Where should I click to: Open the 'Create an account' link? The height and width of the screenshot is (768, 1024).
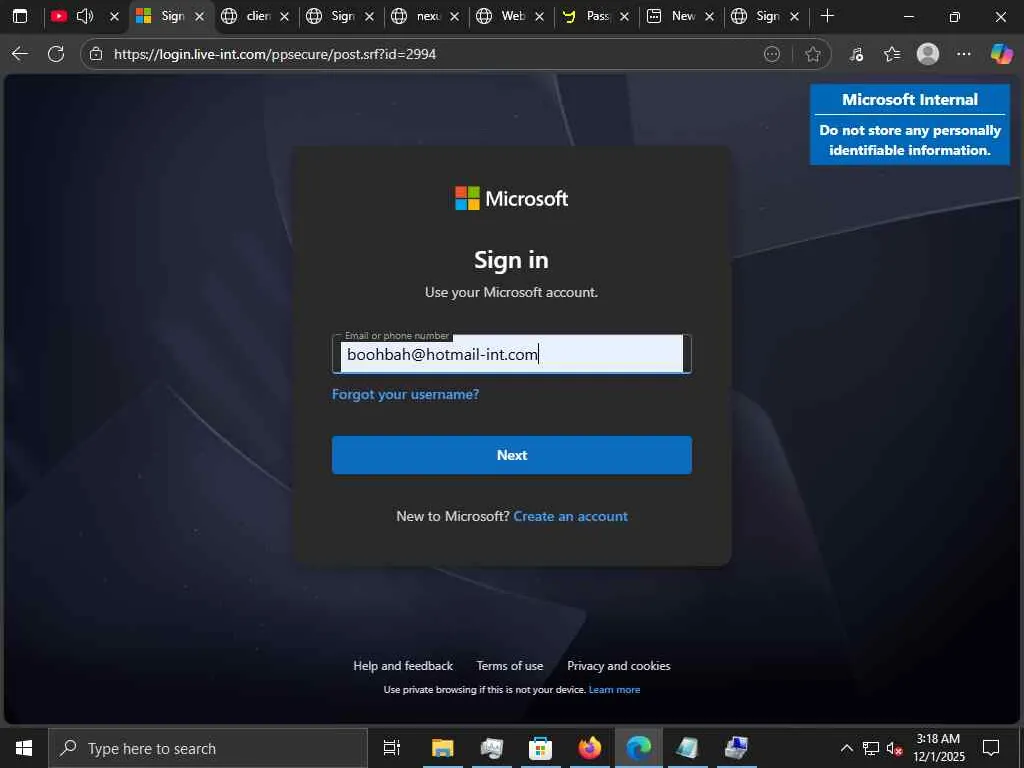point(571,517)
